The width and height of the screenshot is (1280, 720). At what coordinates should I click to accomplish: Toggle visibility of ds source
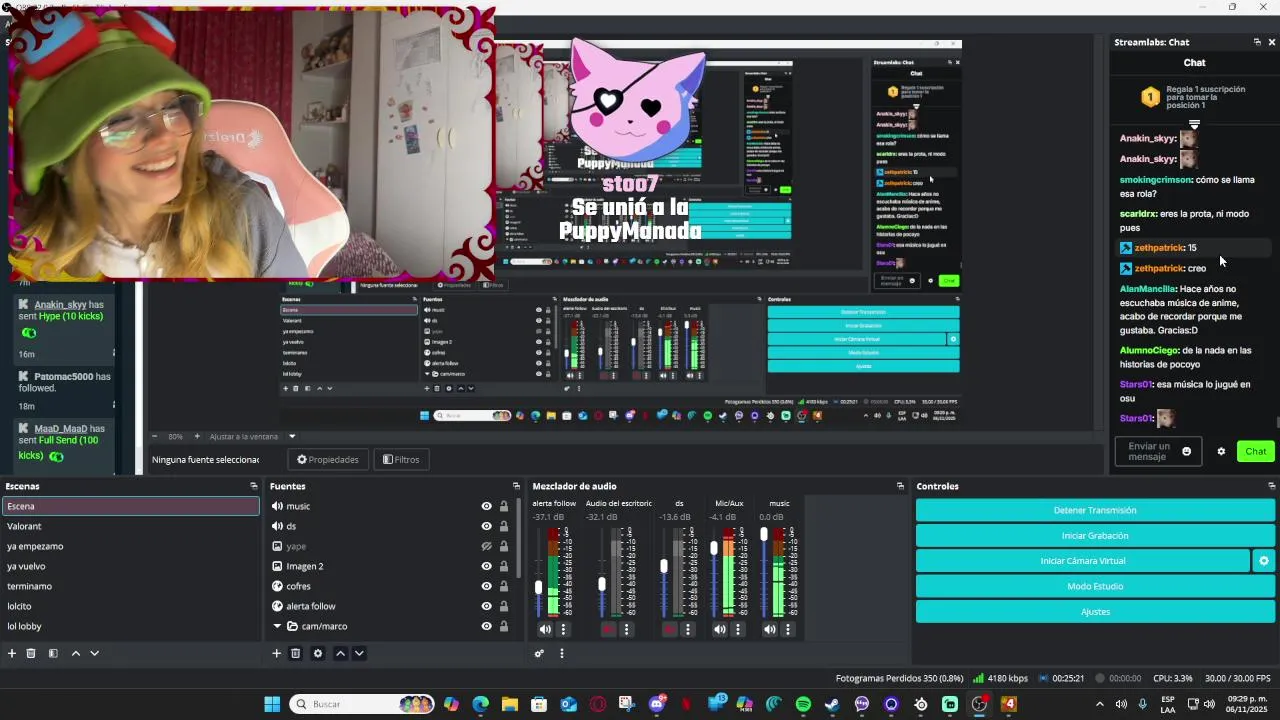[x=486, y=526]
